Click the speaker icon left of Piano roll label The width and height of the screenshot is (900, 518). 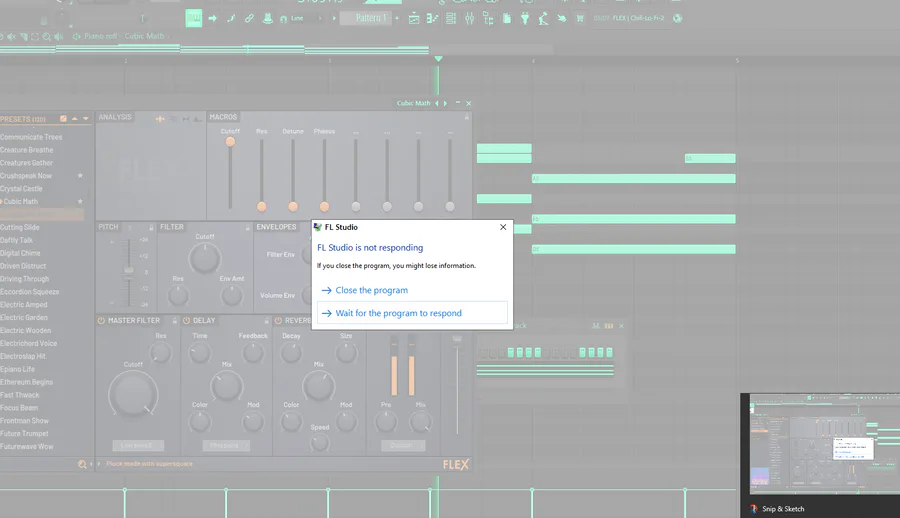click(76, 36)
